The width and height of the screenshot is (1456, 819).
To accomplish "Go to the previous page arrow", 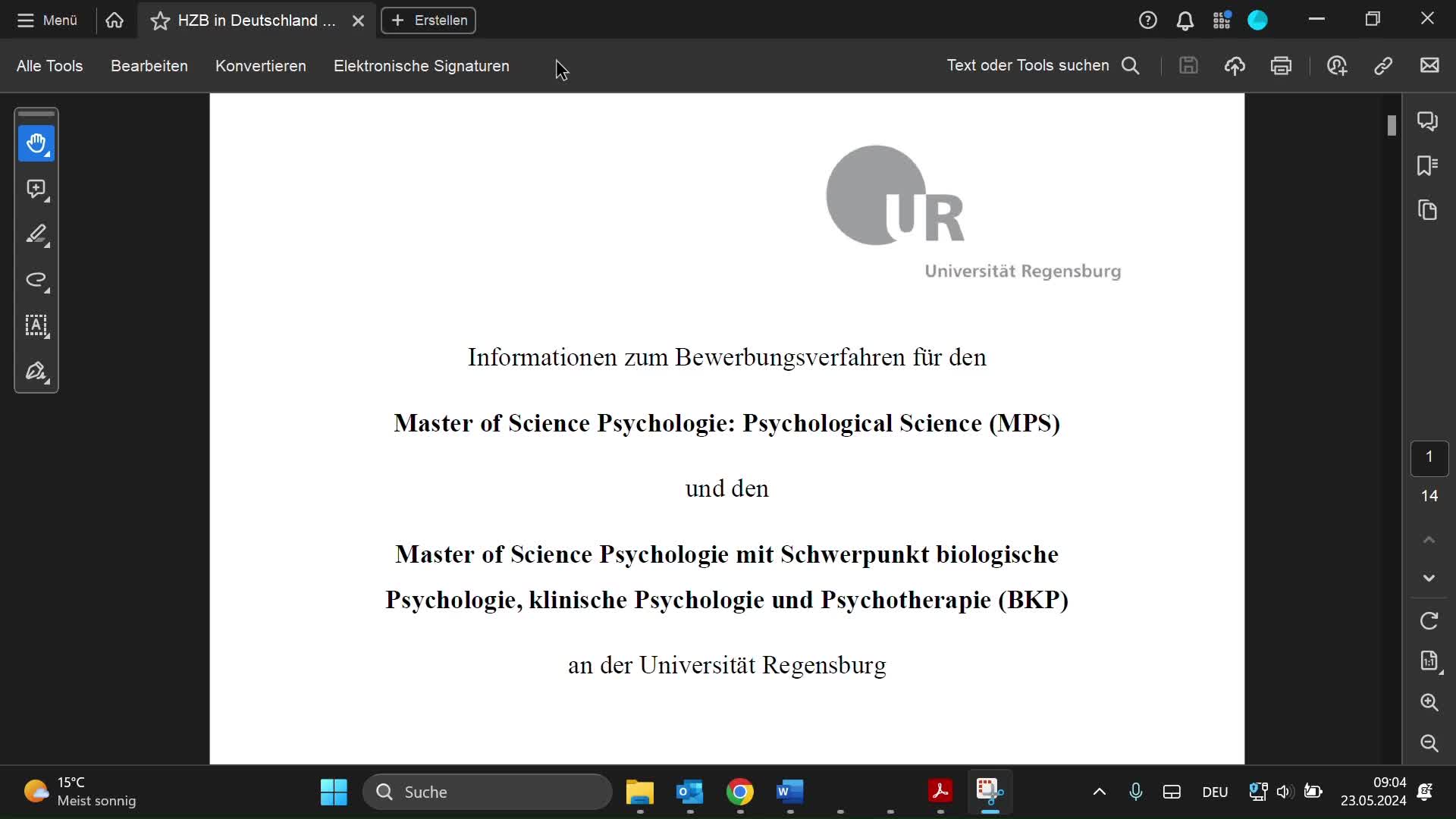I will tap(1429, 540).
